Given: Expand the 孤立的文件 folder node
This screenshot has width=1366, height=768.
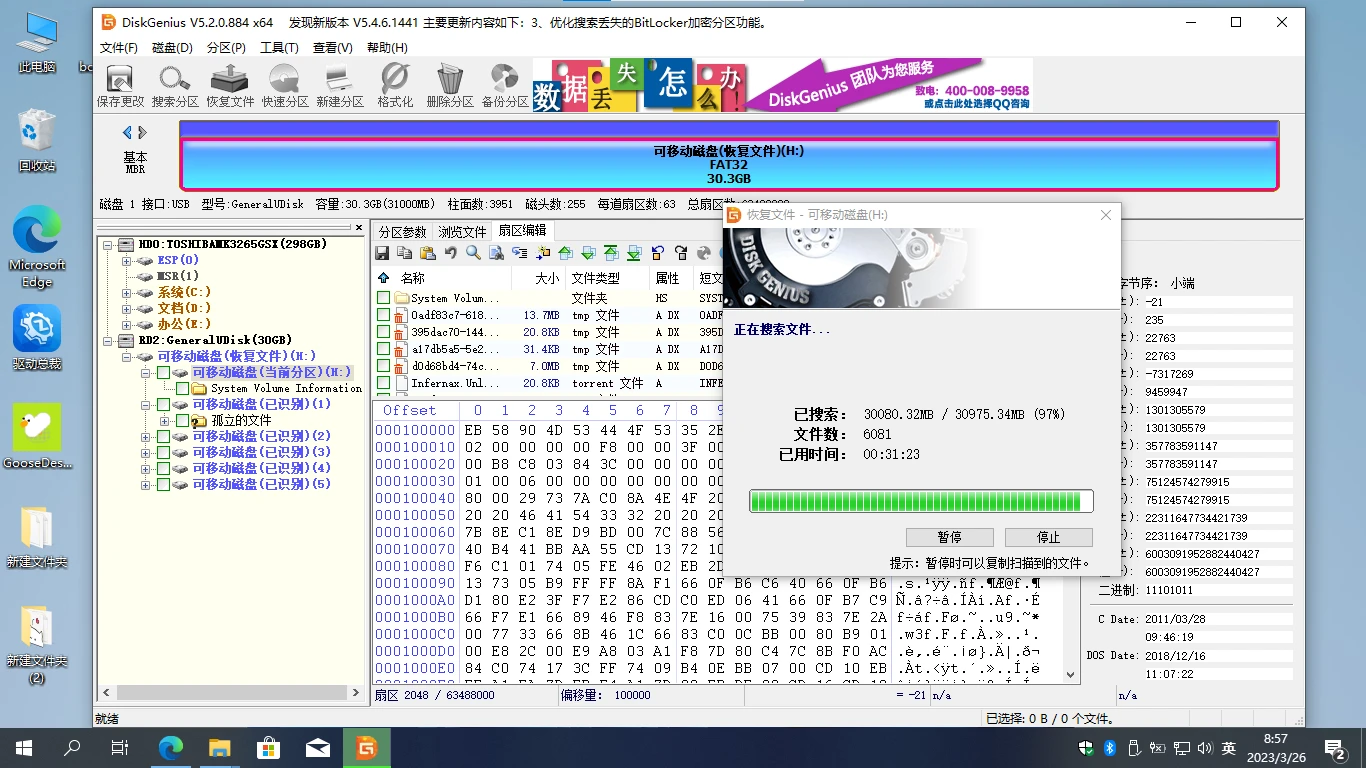Looking at the screenshot, I should point(165,421).
